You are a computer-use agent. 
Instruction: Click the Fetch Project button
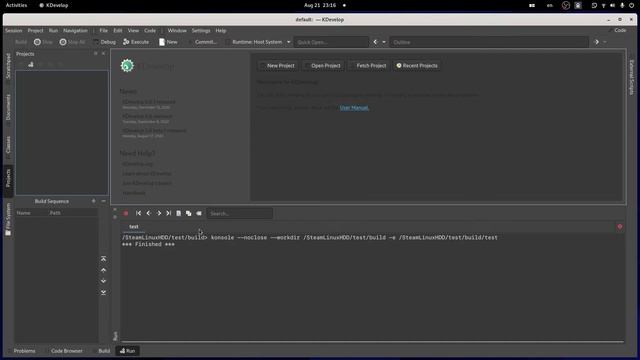point(368,66)
